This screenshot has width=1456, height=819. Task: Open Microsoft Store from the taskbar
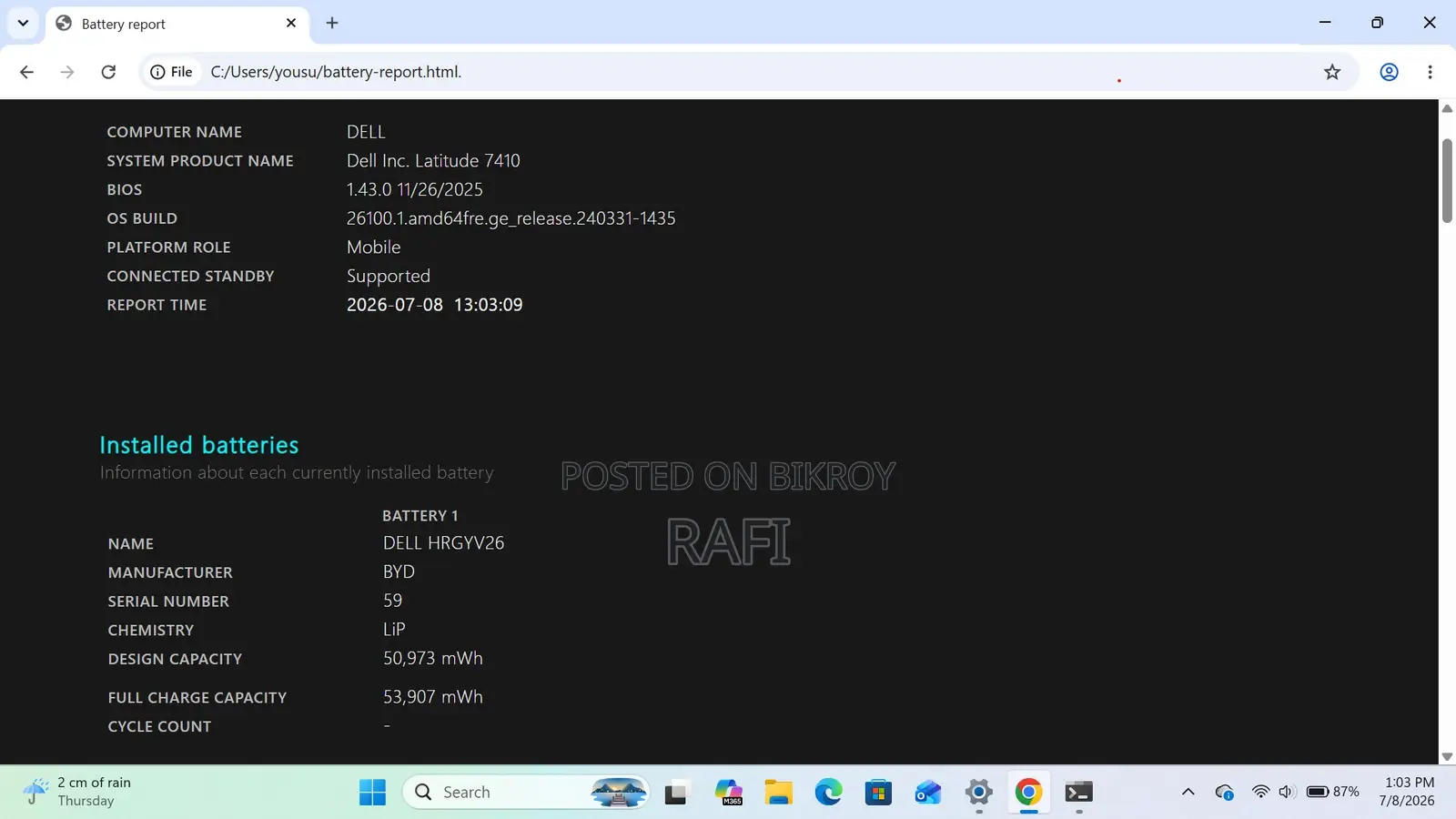[x=878, y=793]
